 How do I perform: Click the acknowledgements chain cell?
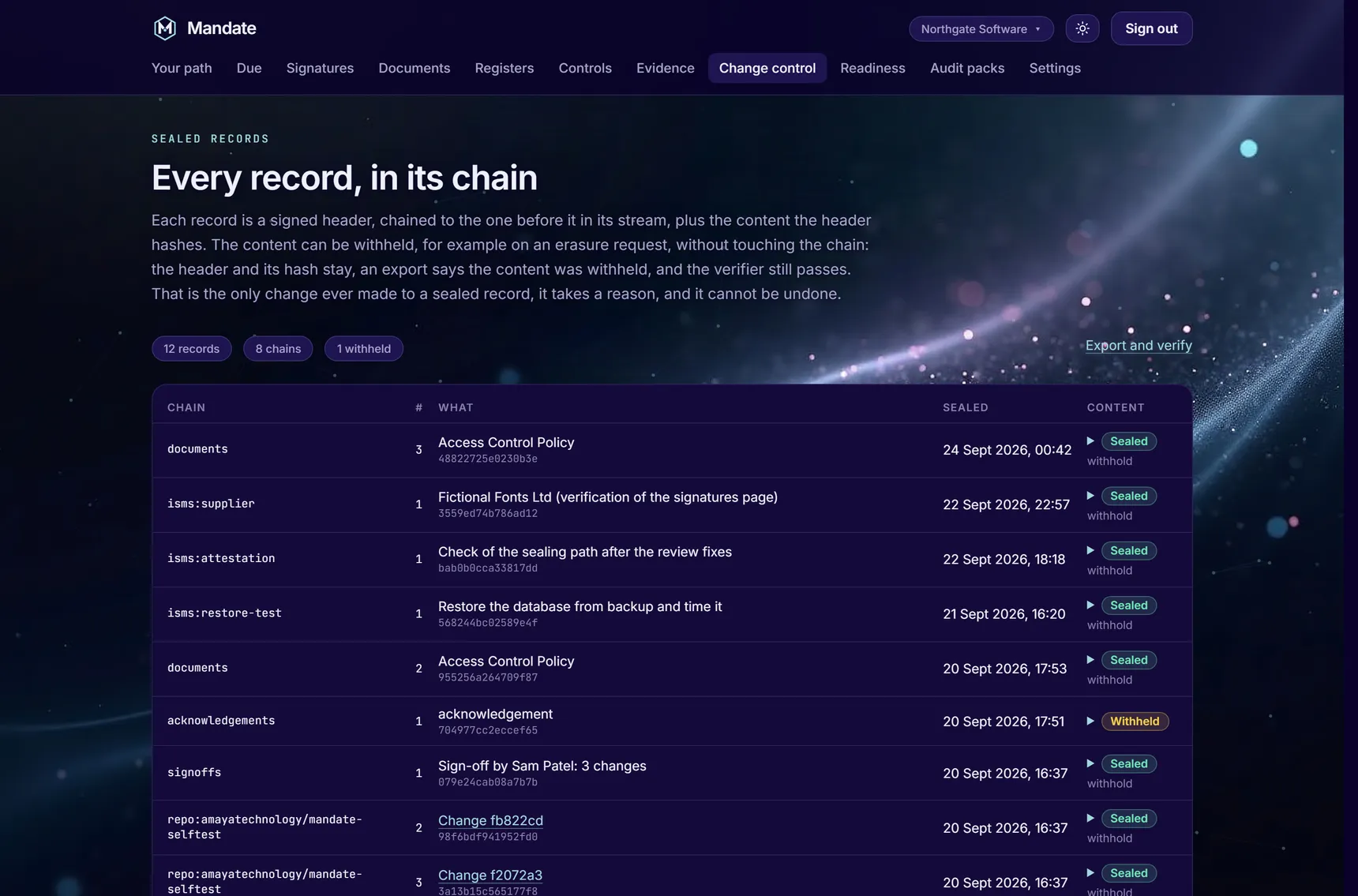(221, 721)
